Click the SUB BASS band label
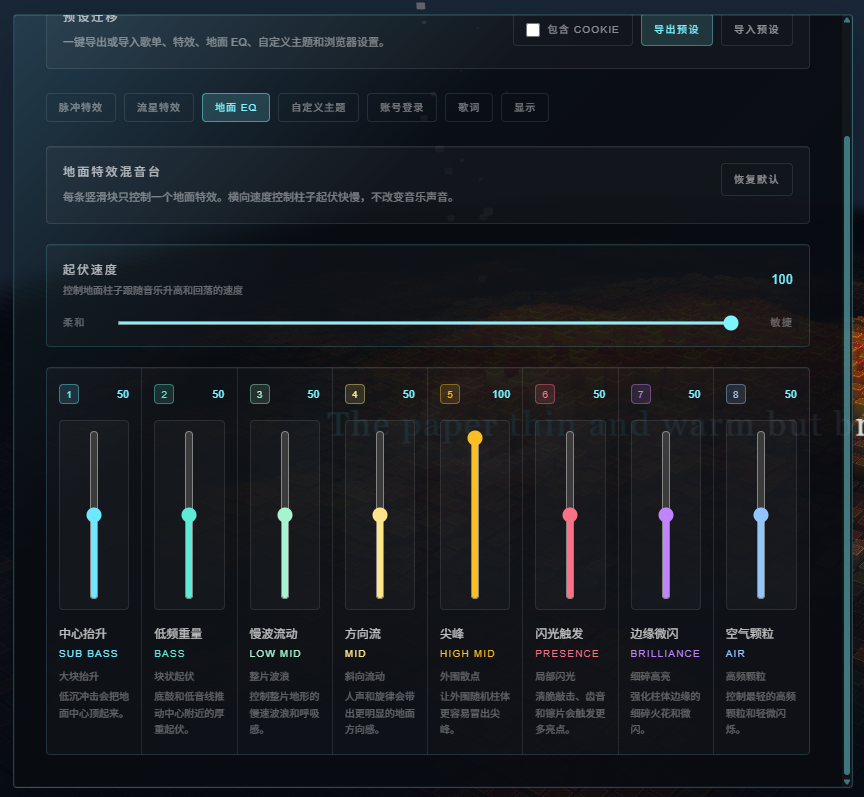Image resolution: width=864 pixels, height=797 pixels. click(x=88, y=654)
